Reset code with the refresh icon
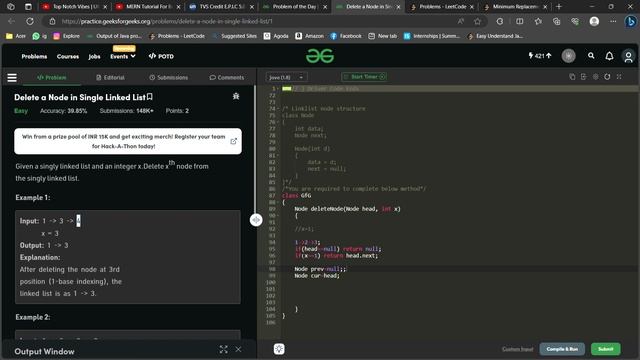640x360 pixels. pyautogui.click(x=607, y=77)
